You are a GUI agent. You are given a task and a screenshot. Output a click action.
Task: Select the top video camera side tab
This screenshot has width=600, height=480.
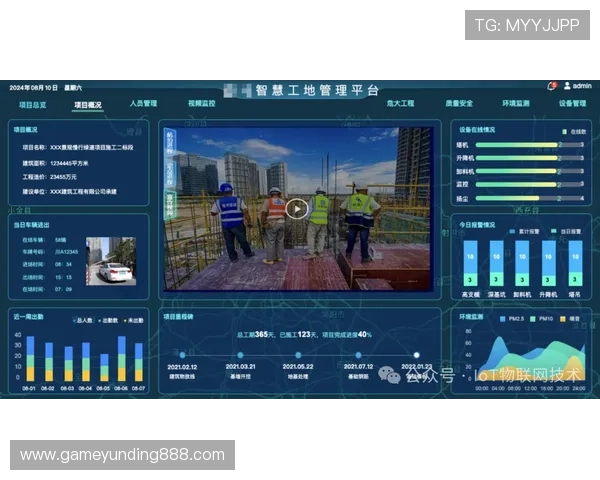pyautogui.click(x=170, y=140)
